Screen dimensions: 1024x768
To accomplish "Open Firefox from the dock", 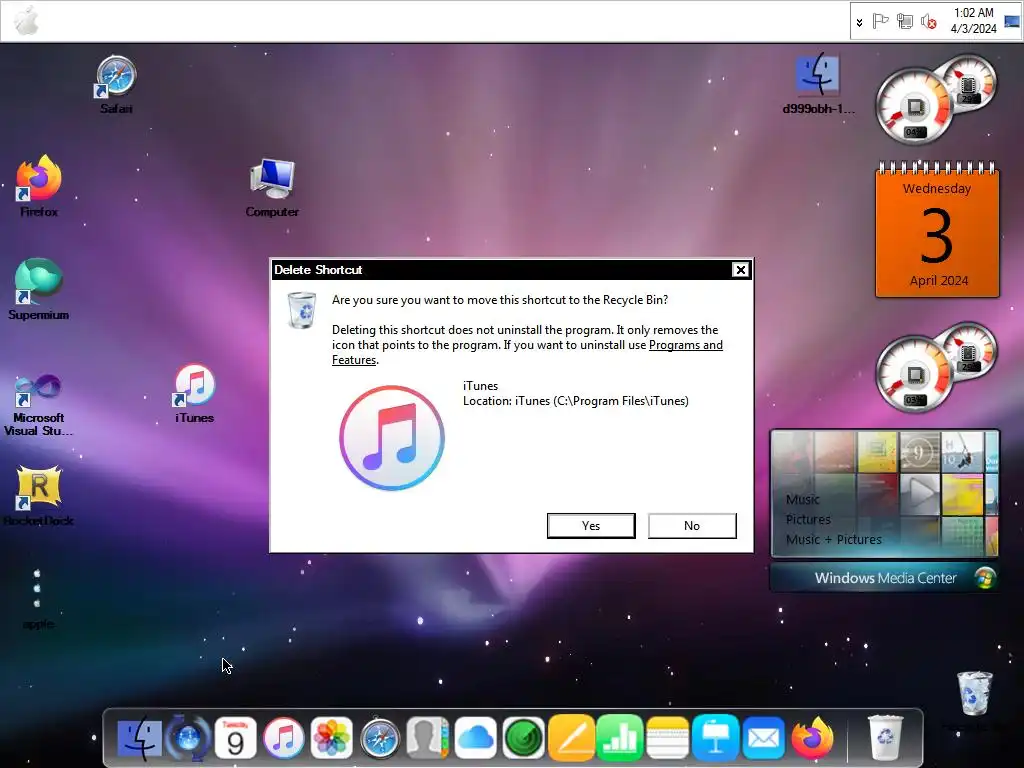I will (812, 739).
